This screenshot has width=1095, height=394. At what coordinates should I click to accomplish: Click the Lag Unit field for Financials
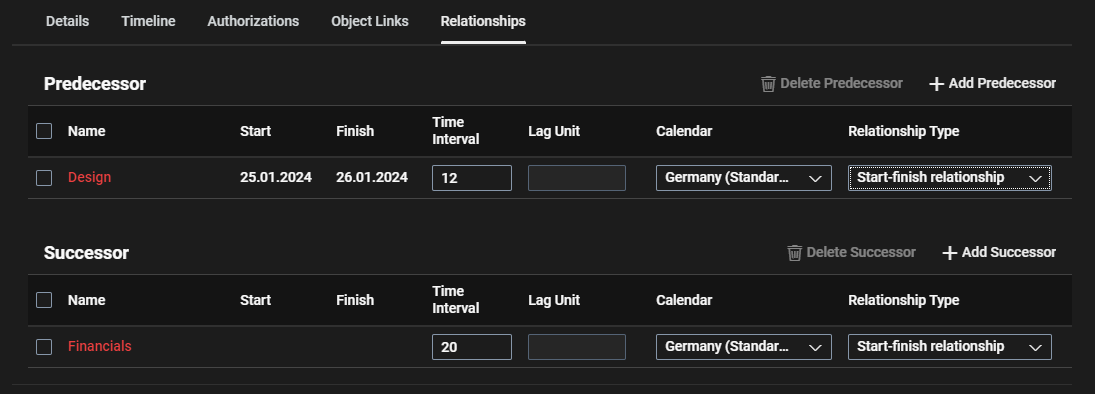click(577, 347)
